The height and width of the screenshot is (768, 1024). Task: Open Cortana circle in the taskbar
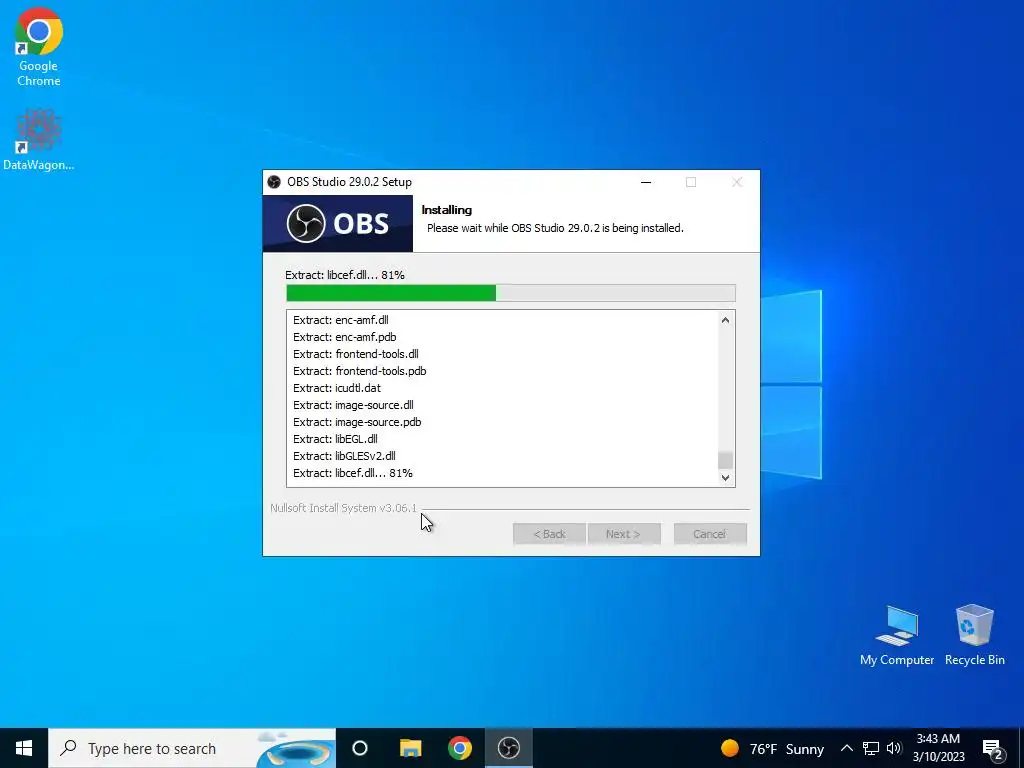pyautogui.click(x=360, y=748)
